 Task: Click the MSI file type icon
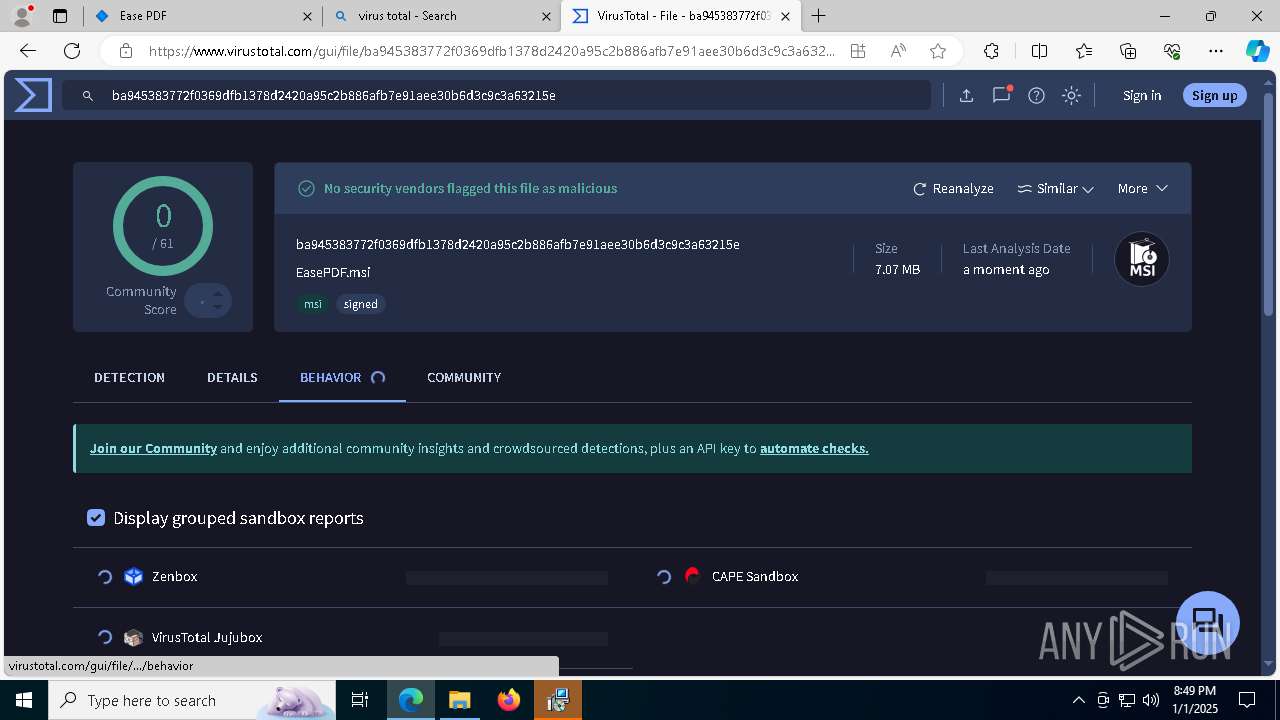(1142, 259)
